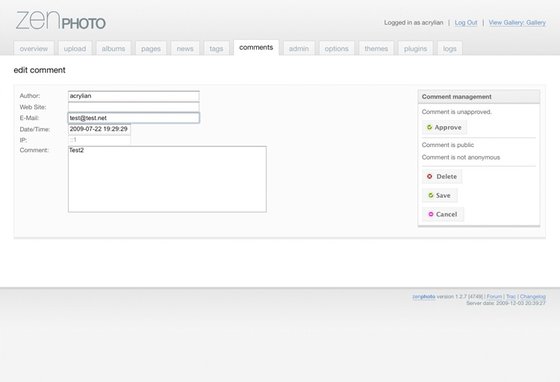The image size is (560, 382).
Task: Click the 'Comment is public' text
Action: click(x=448, y=145)
